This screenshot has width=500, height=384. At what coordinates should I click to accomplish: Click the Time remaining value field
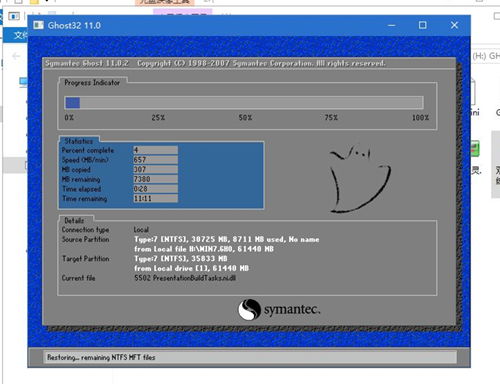[x=155, y=198]
